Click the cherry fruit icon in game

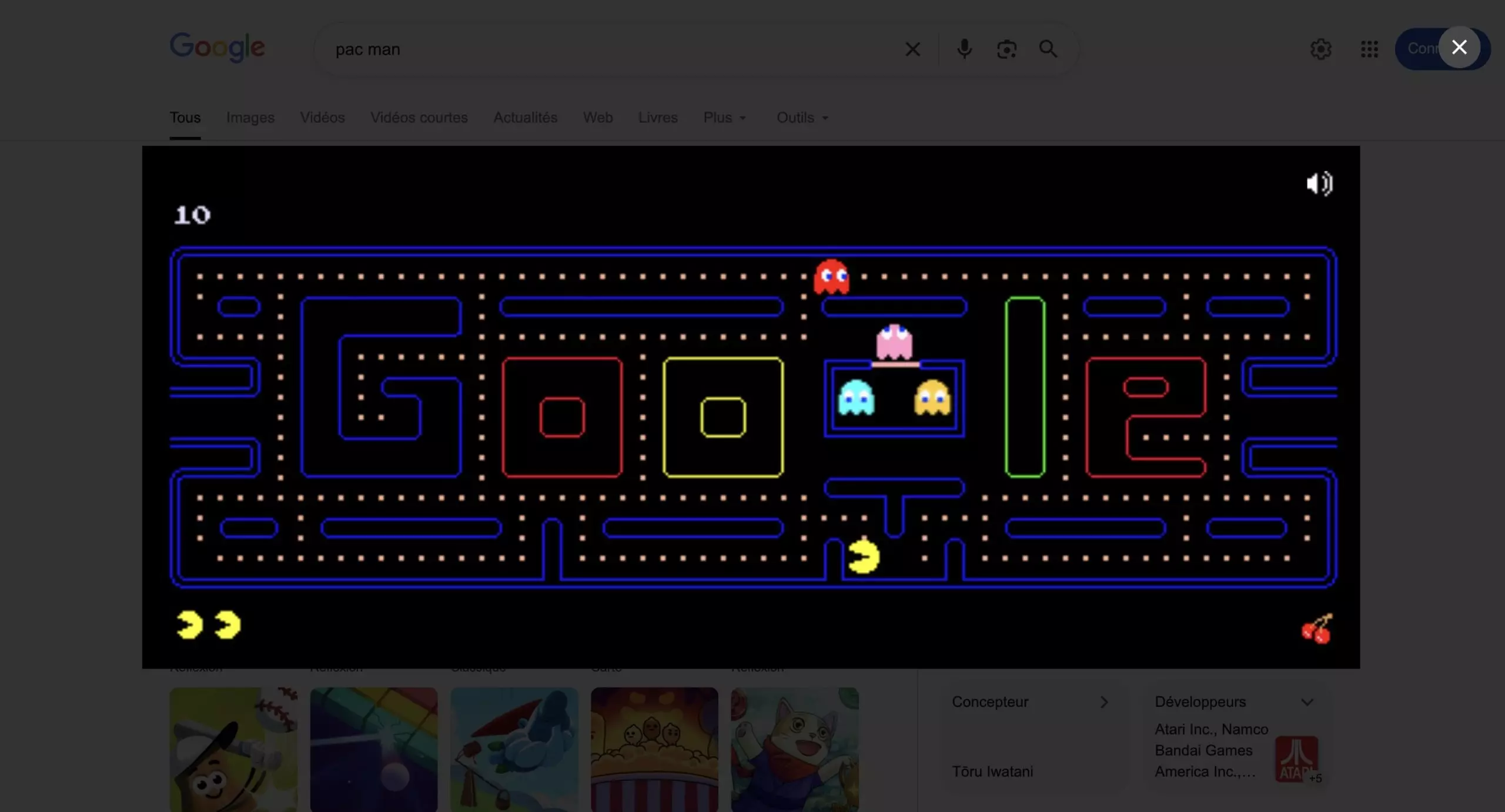coord(1316,629)
